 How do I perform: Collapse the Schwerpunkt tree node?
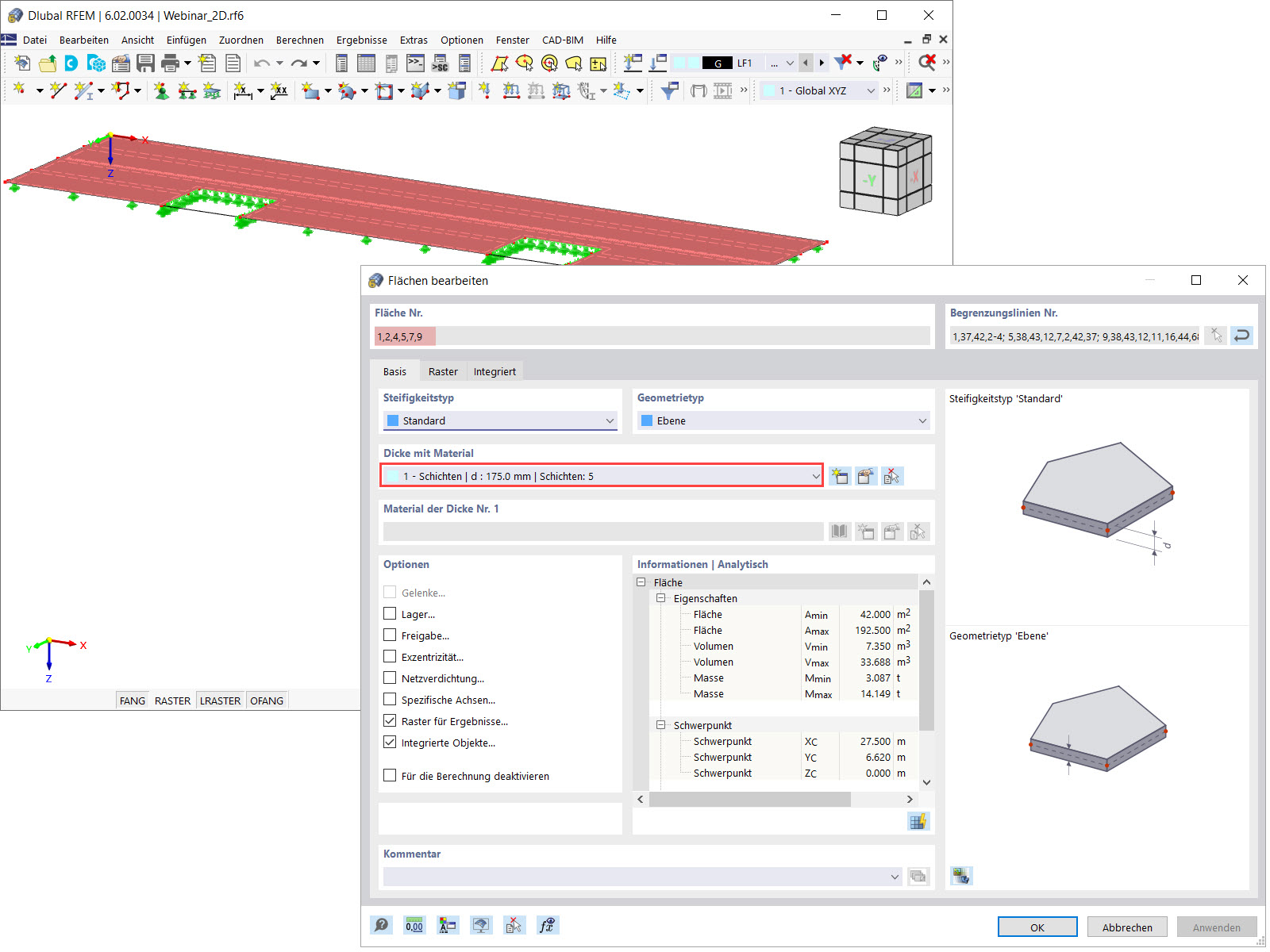point(660,725)
